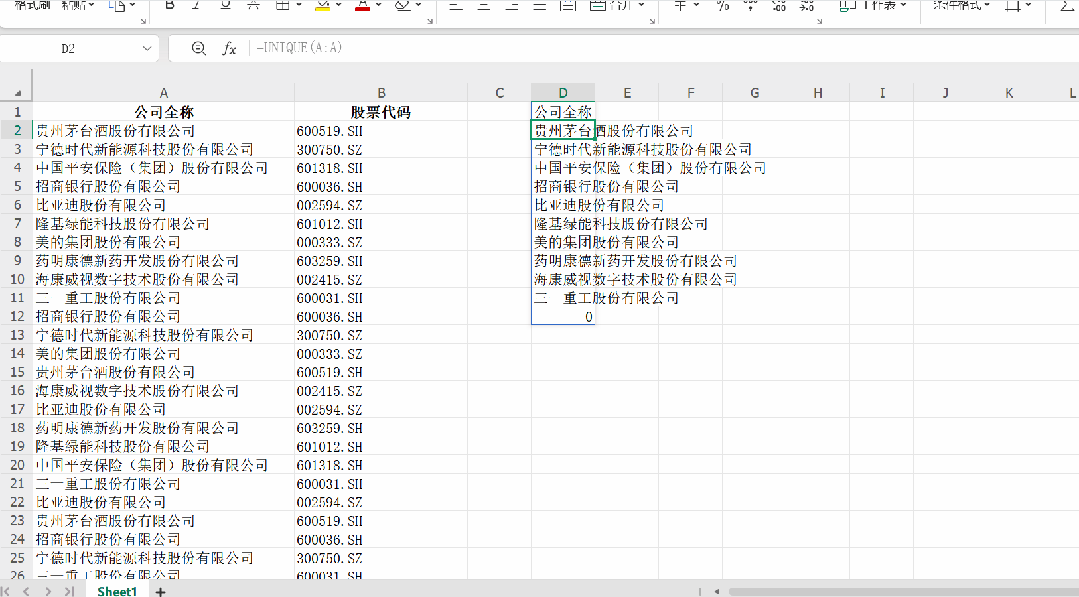
Task: Expand the borders dropdown arrow
Action: [x=299, y=5]
